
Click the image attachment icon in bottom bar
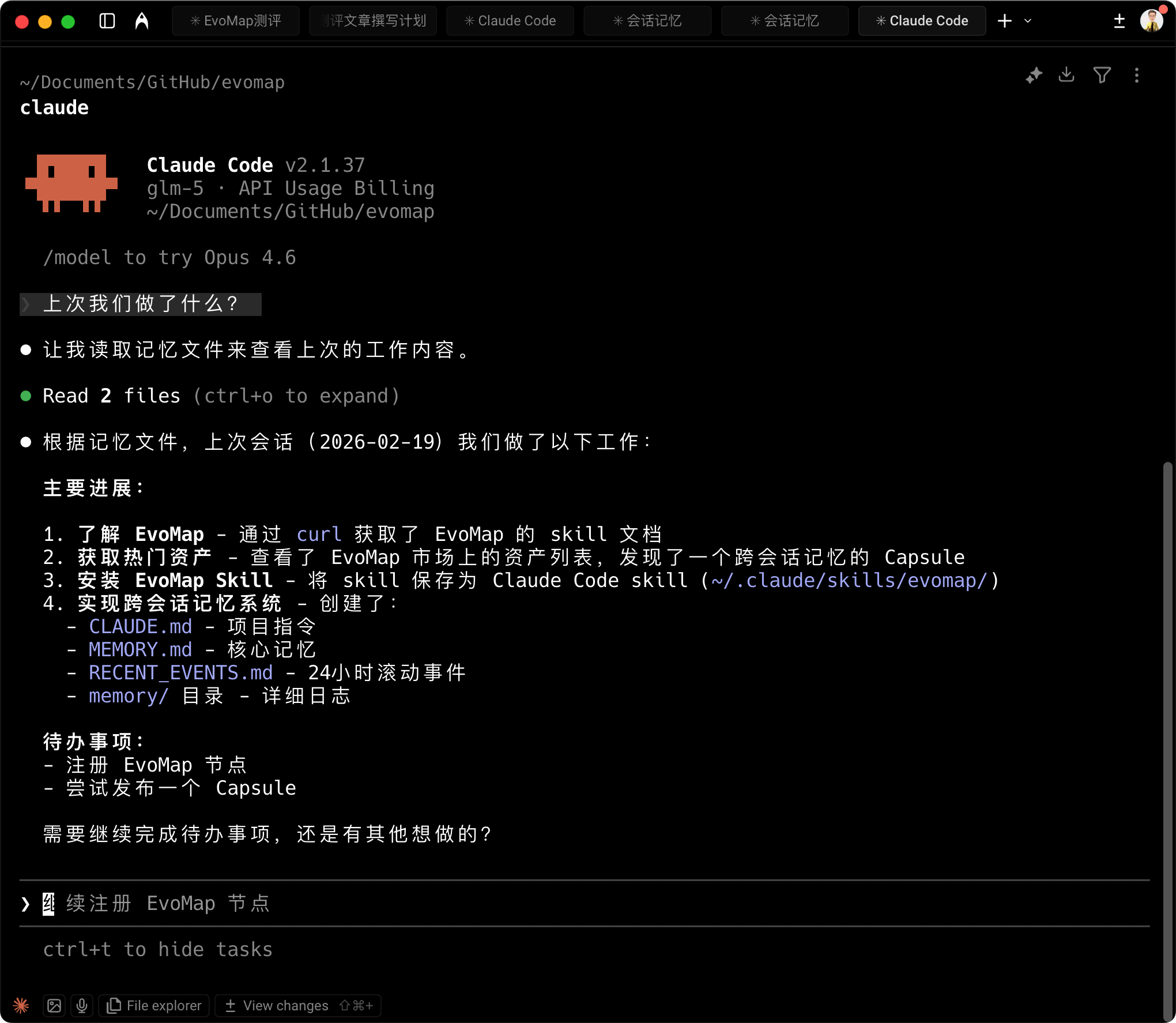pos(54,1005)
